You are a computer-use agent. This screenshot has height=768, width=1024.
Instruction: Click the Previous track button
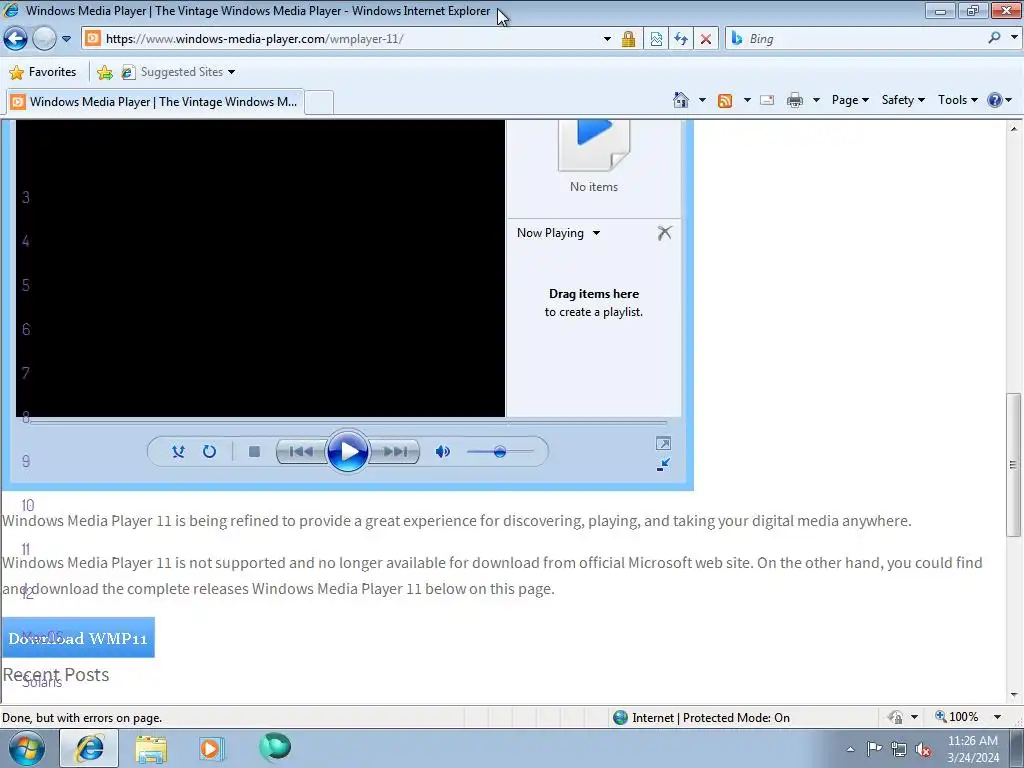coord(301,451)
